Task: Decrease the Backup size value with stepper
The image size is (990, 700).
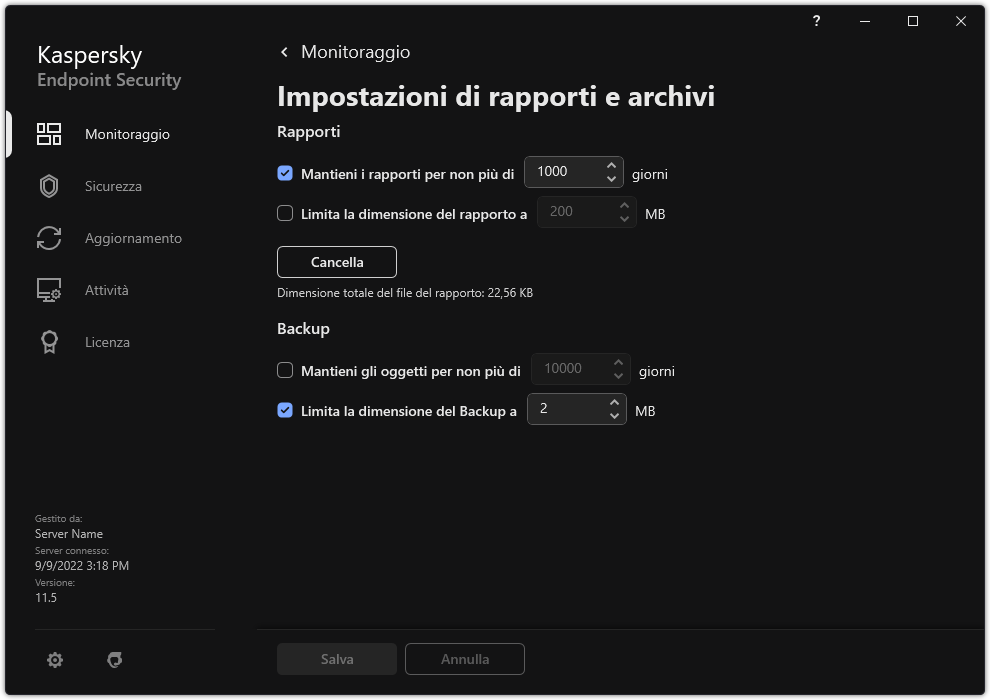Action: coord(614,414)
